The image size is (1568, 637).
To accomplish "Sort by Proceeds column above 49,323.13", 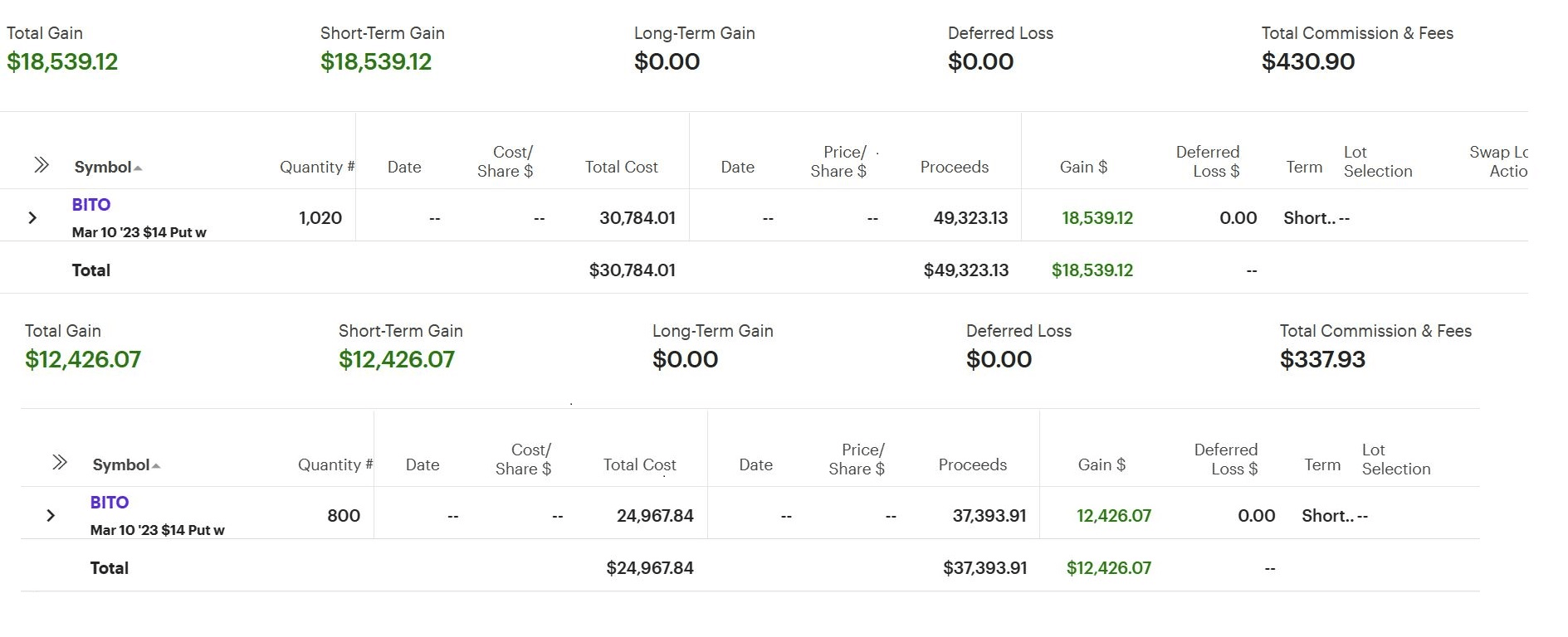I will click(x=954, y=168).
